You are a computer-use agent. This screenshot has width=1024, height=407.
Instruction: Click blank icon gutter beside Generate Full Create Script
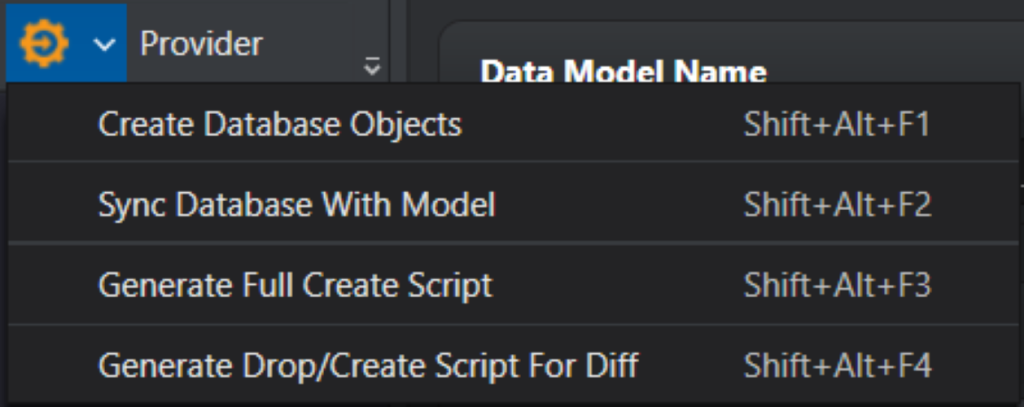[x=50, y=286]
